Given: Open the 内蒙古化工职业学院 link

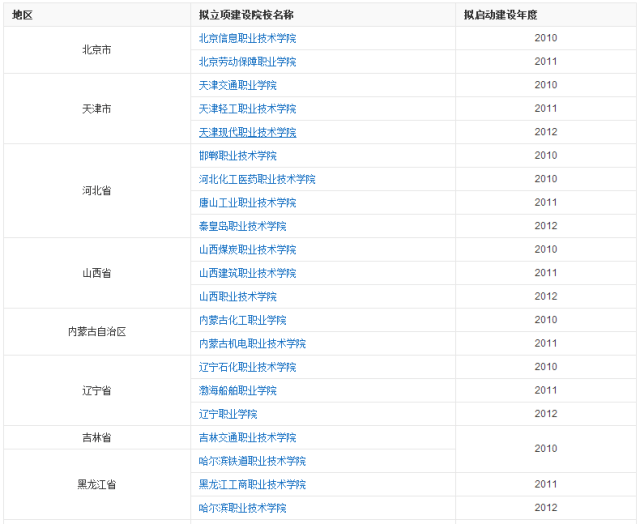Looking at the screenshot, I should point(242,320).
